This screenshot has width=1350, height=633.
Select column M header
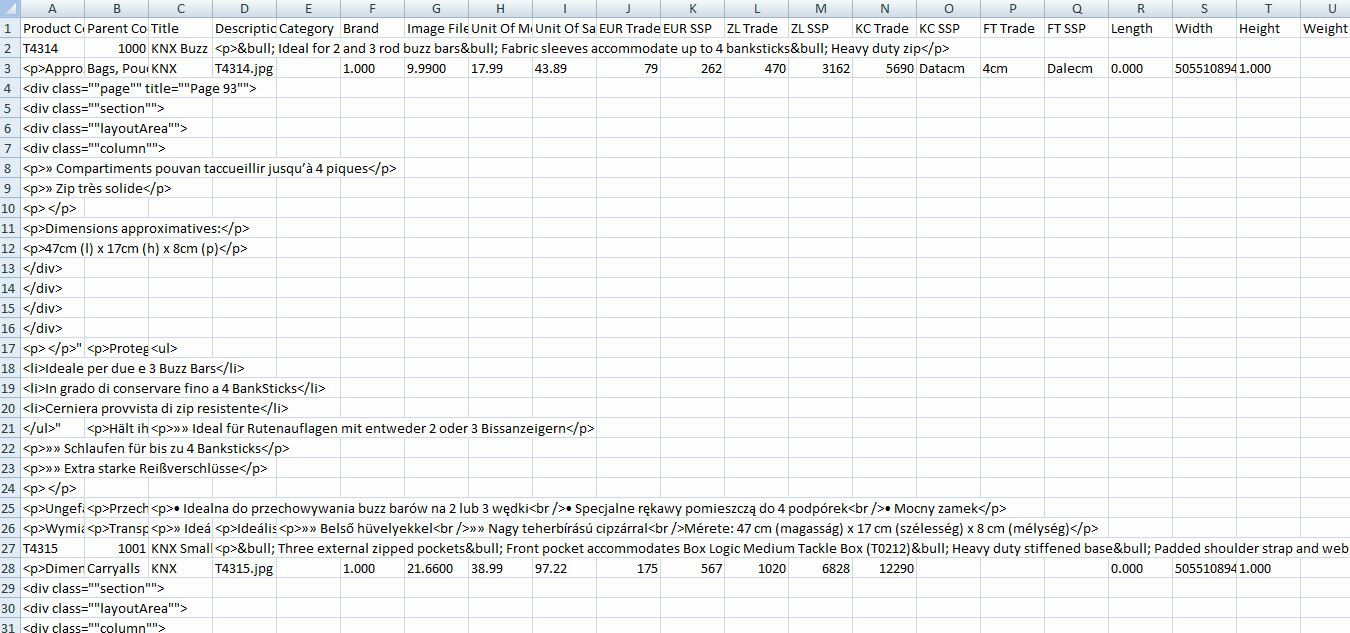pos(820,9)
